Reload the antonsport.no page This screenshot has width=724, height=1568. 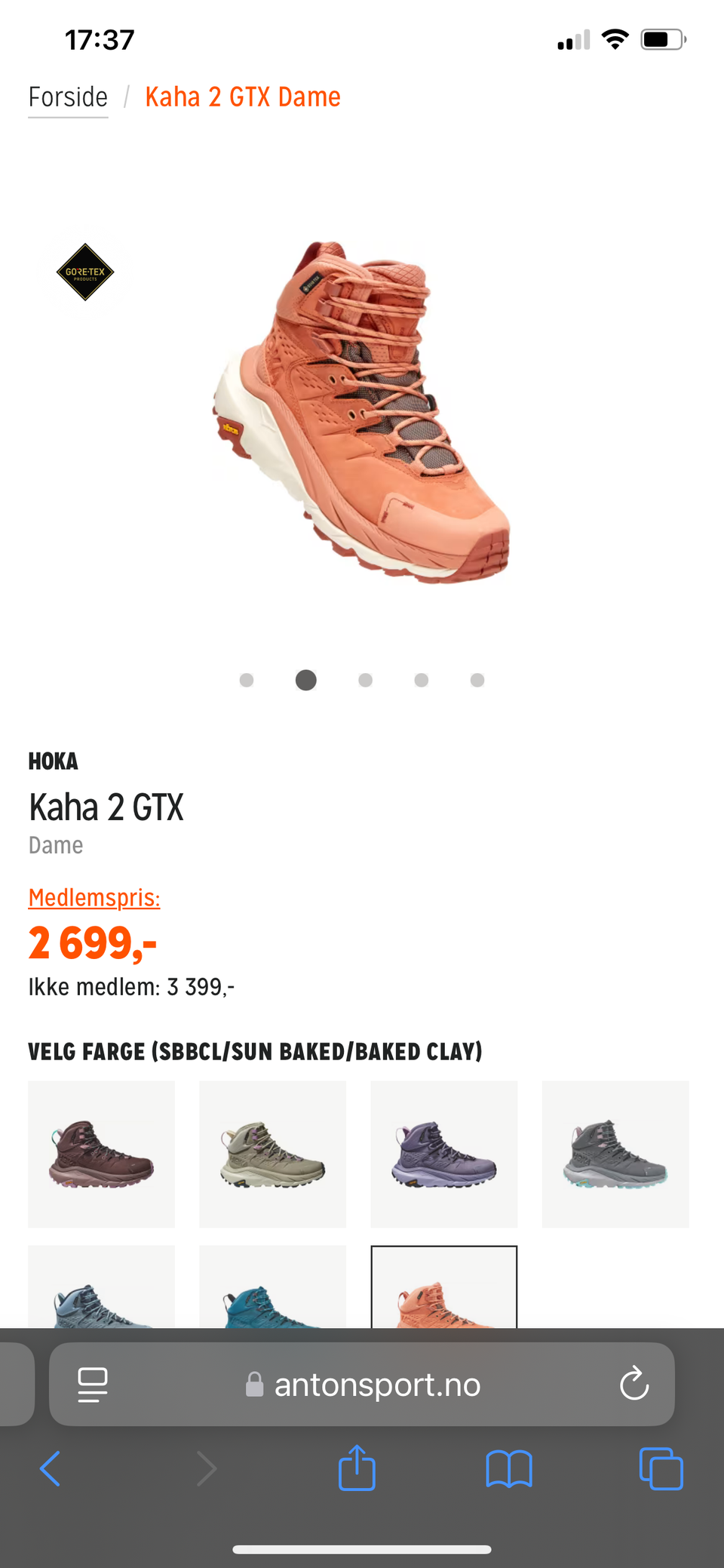(x=634, y=1383)
